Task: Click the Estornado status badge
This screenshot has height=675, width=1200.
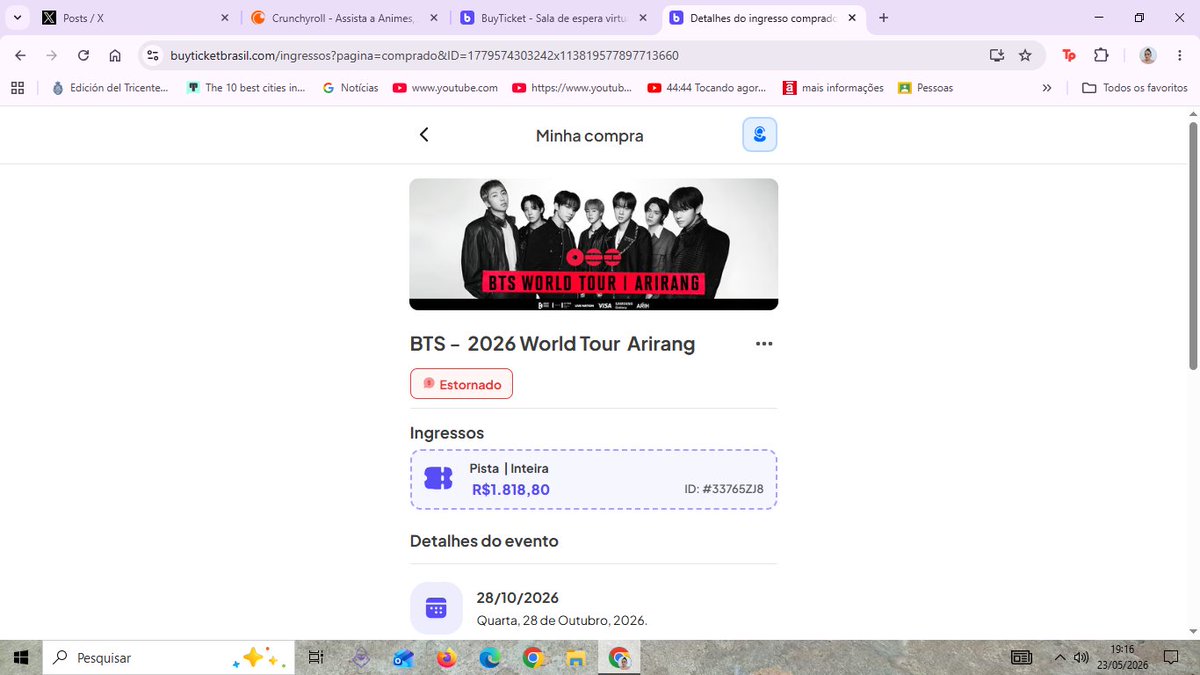Action: (x=461, y=384)
